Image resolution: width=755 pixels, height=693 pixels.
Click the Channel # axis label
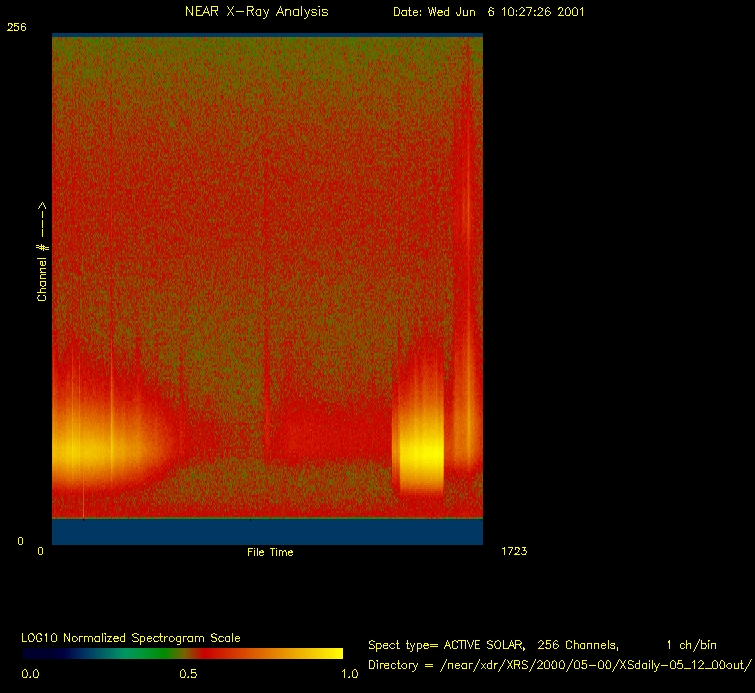click(43, 252)
